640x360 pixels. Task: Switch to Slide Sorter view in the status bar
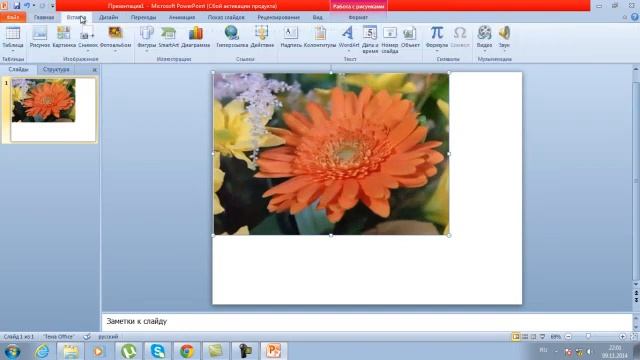(x=525, y=337)
